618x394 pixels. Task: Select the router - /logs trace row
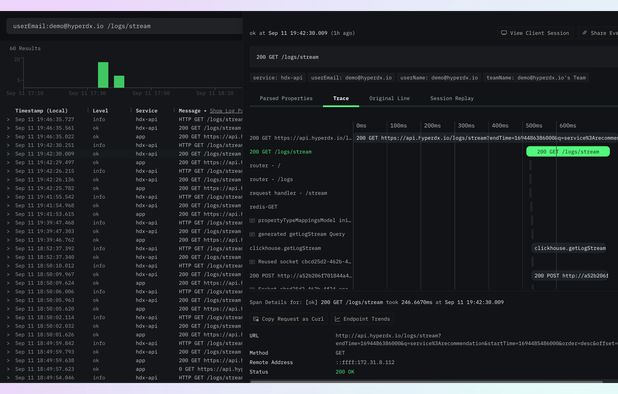(271, 179)
